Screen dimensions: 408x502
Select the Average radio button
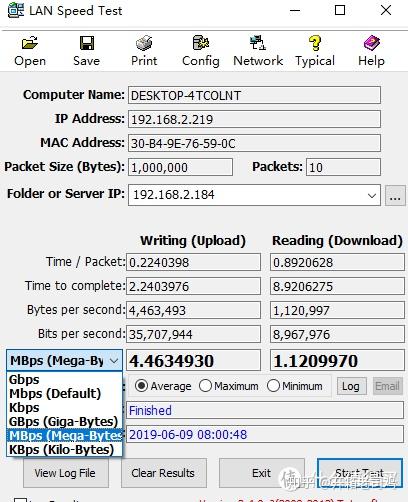[141, 386]
